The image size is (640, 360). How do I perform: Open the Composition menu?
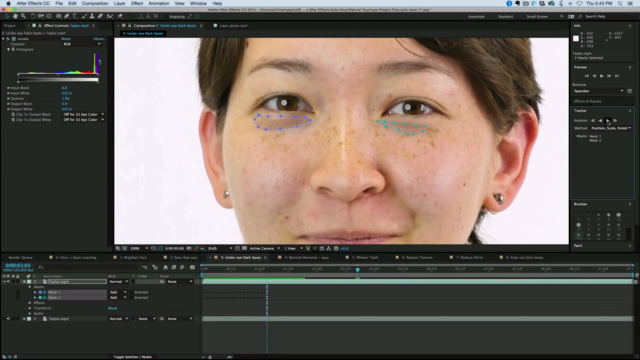[x=95, y=3]
